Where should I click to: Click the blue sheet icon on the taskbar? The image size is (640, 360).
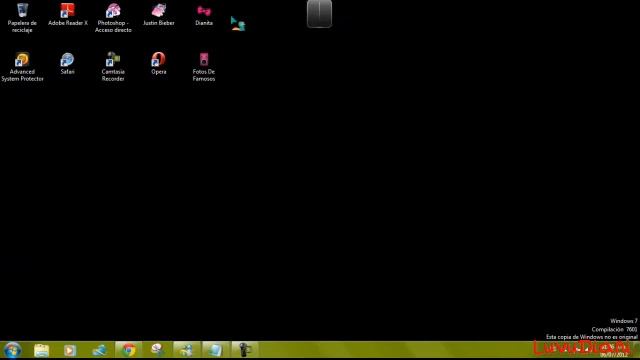216,350
